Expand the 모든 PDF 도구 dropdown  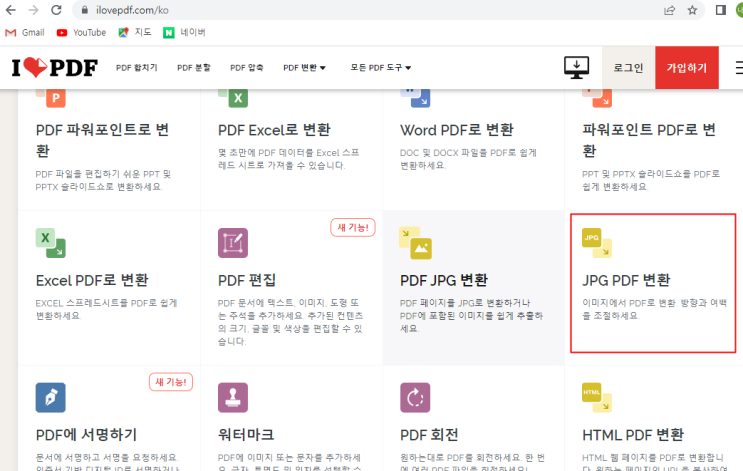[381, 68]
